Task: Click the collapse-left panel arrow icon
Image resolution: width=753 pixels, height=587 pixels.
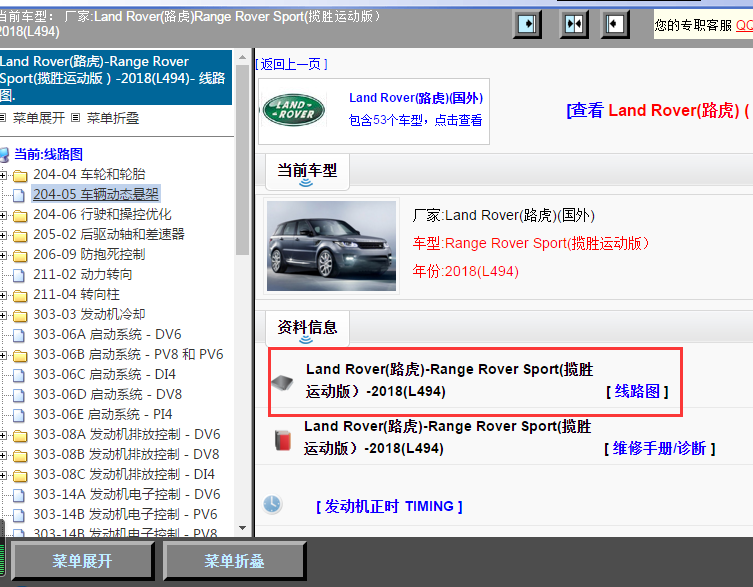Action: pos(615,24)
